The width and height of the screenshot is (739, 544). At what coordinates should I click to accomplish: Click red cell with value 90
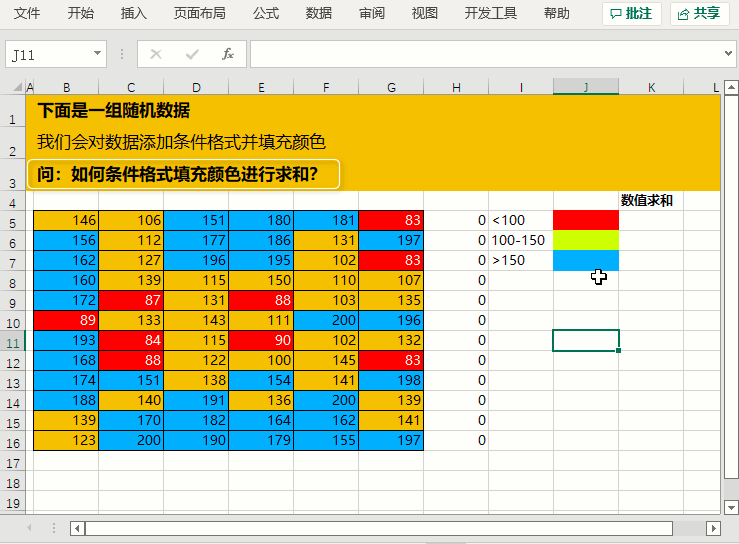pyautogui.click(x=261, y=340)
